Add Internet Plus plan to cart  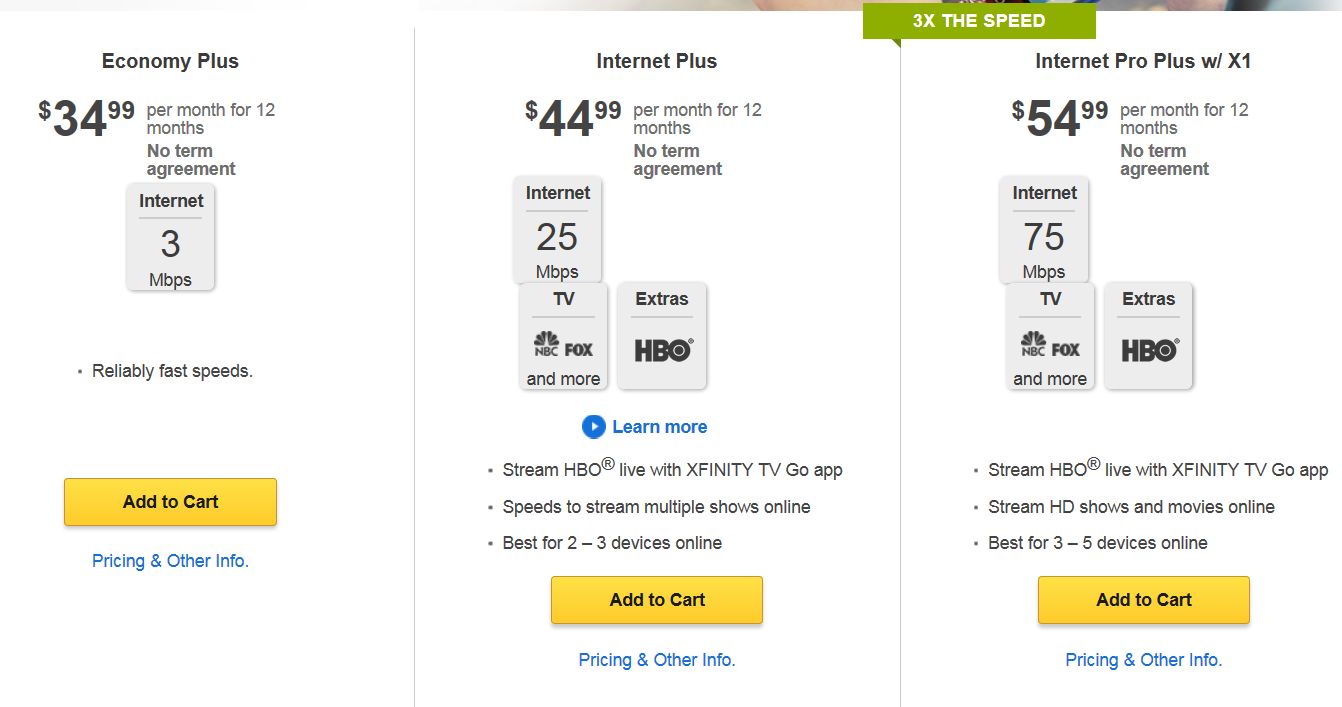(x=657, y=600)
